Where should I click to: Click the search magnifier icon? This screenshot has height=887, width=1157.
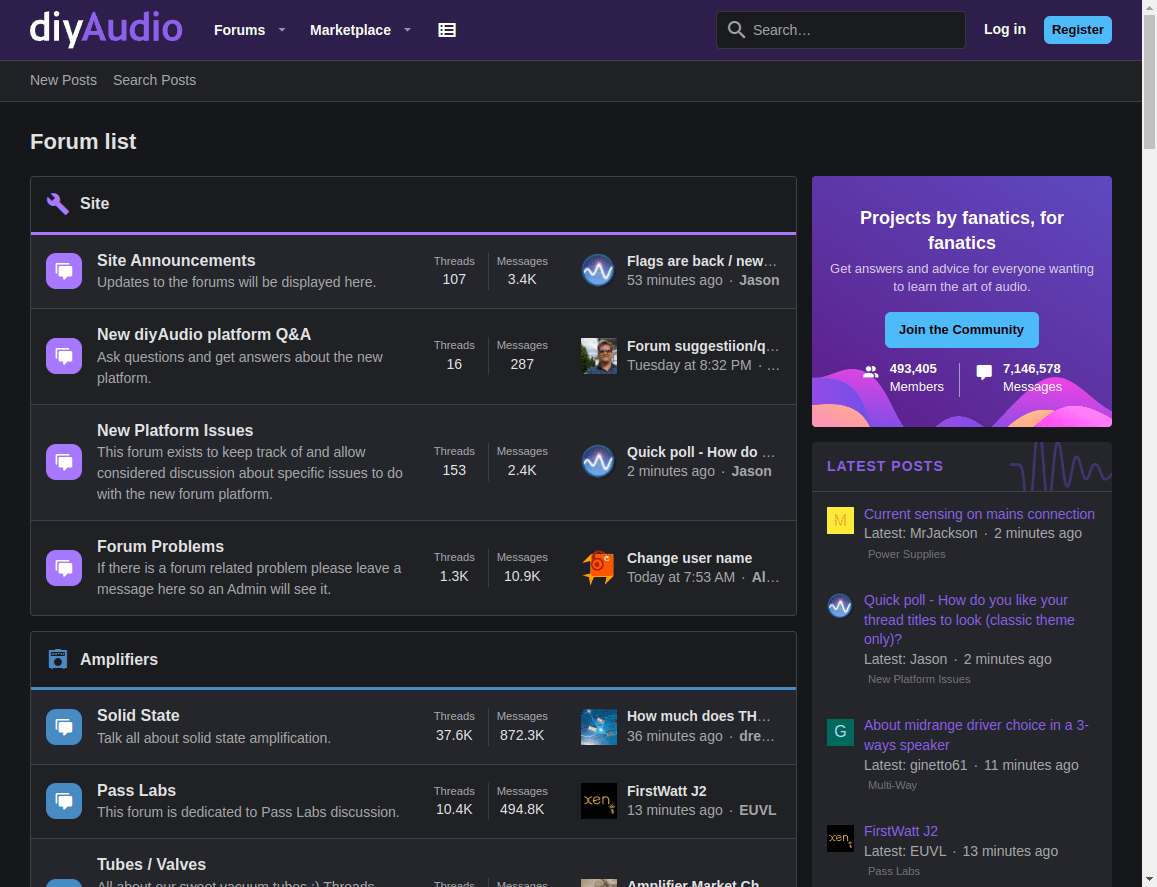736,30
